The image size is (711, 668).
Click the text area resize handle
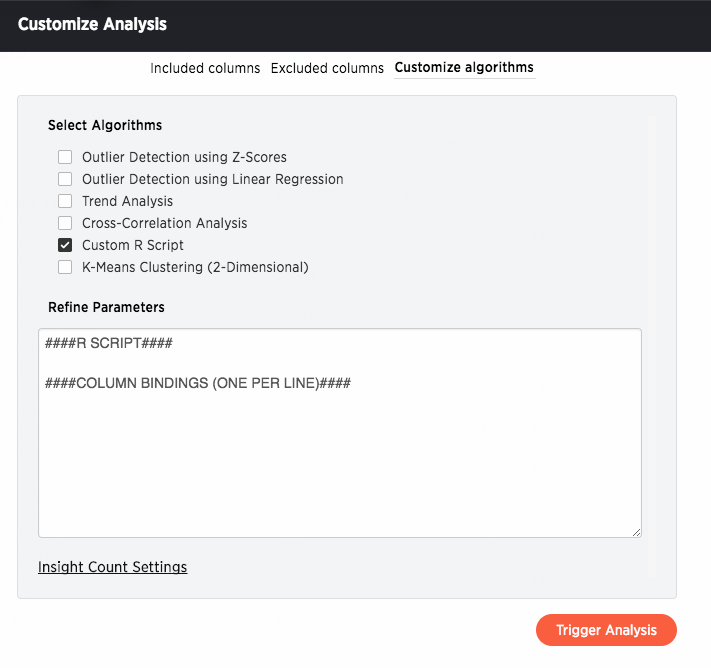(636, 532)
